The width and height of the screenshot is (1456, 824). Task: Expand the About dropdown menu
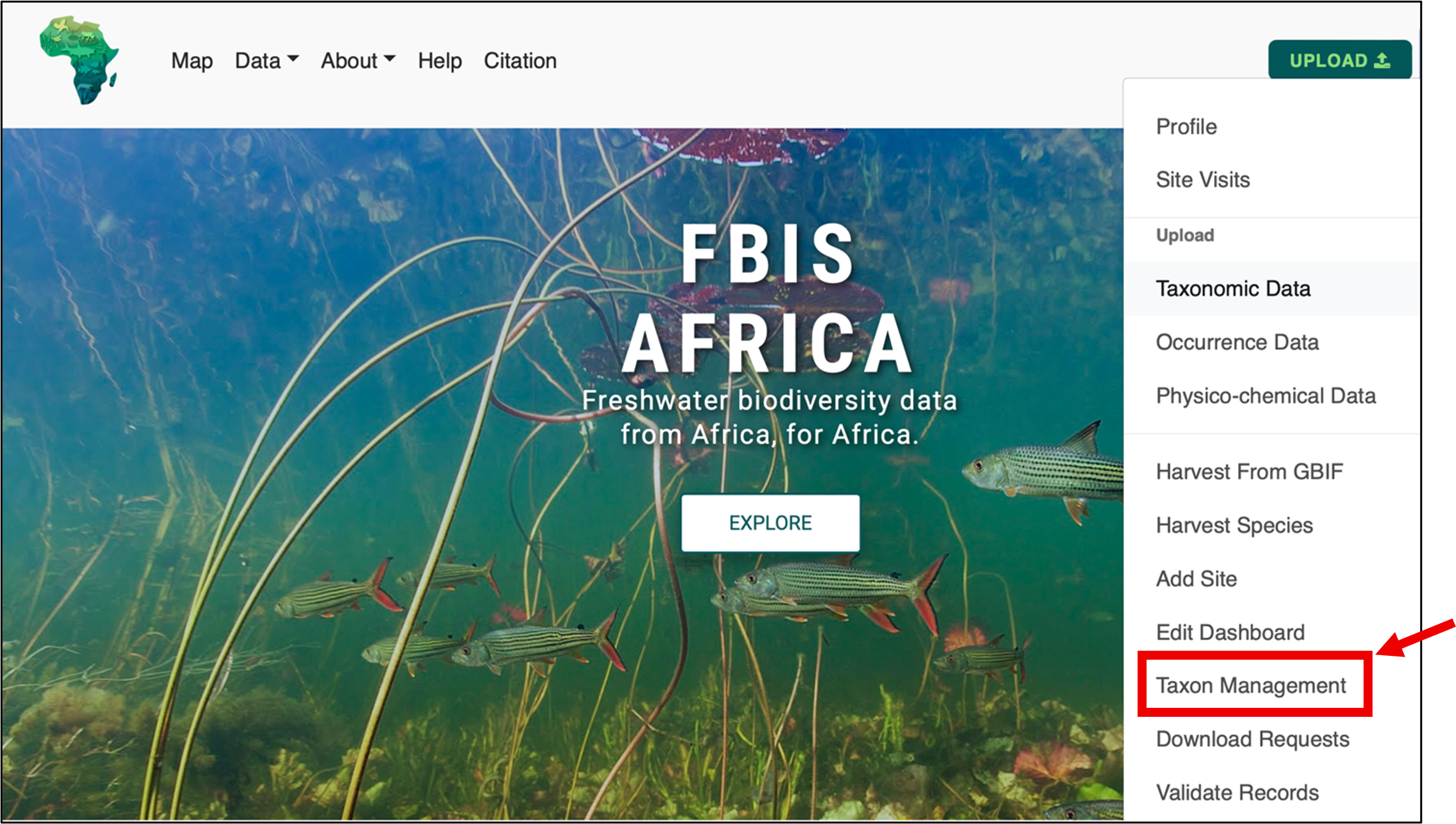coord(358,61)
